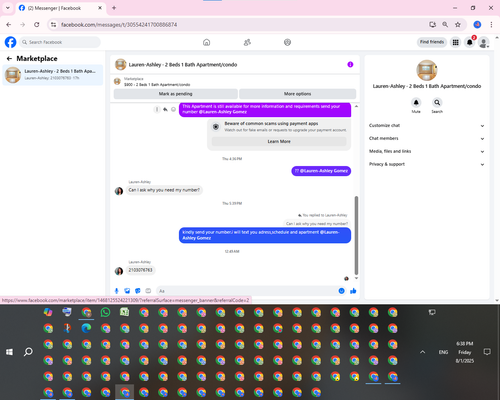This screenshot has height=400, width=500.
Task: Open Microsoft Edge from the taskbar
Action: [86, 328]
